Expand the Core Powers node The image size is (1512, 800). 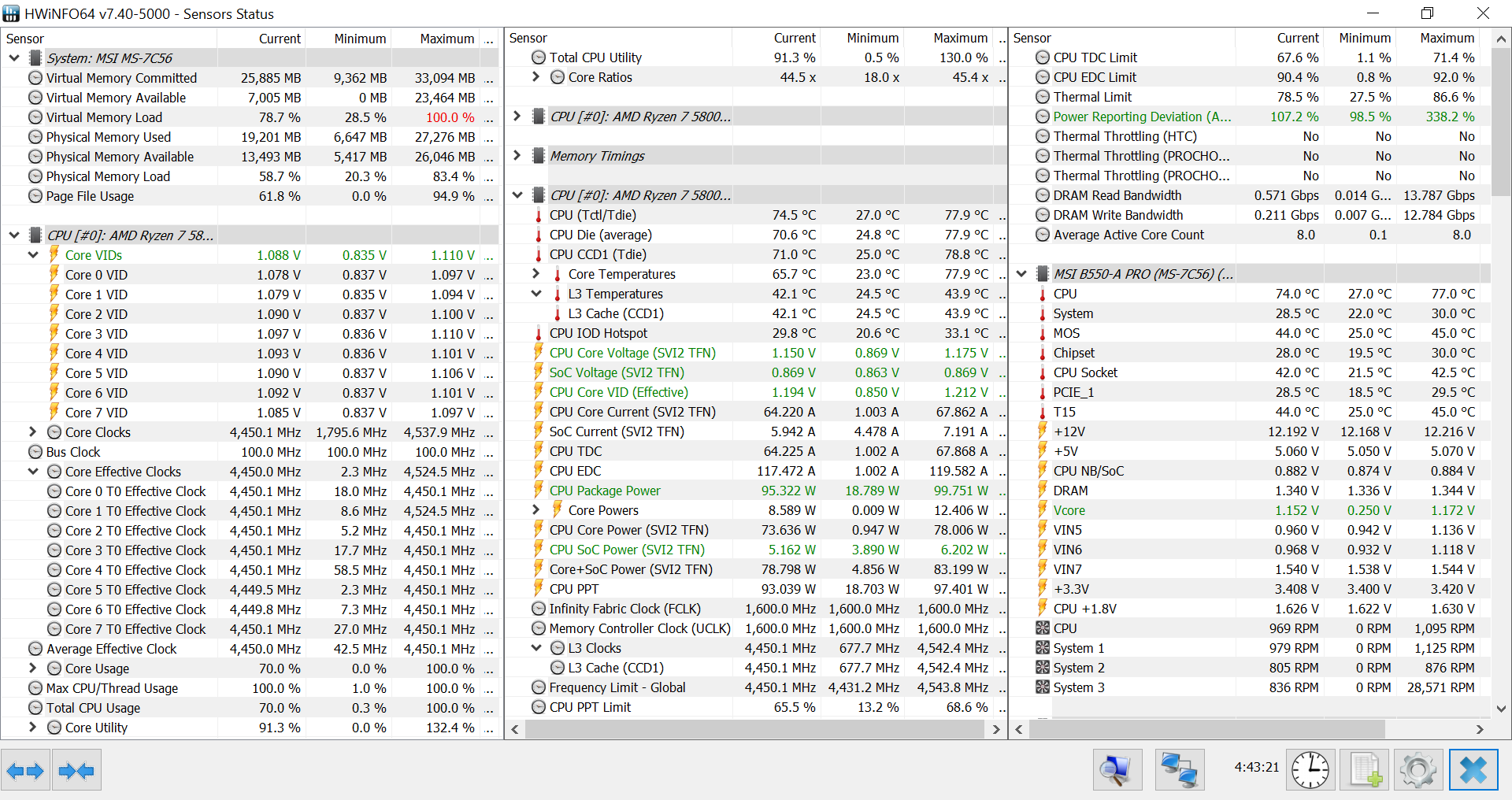point(536,509)
